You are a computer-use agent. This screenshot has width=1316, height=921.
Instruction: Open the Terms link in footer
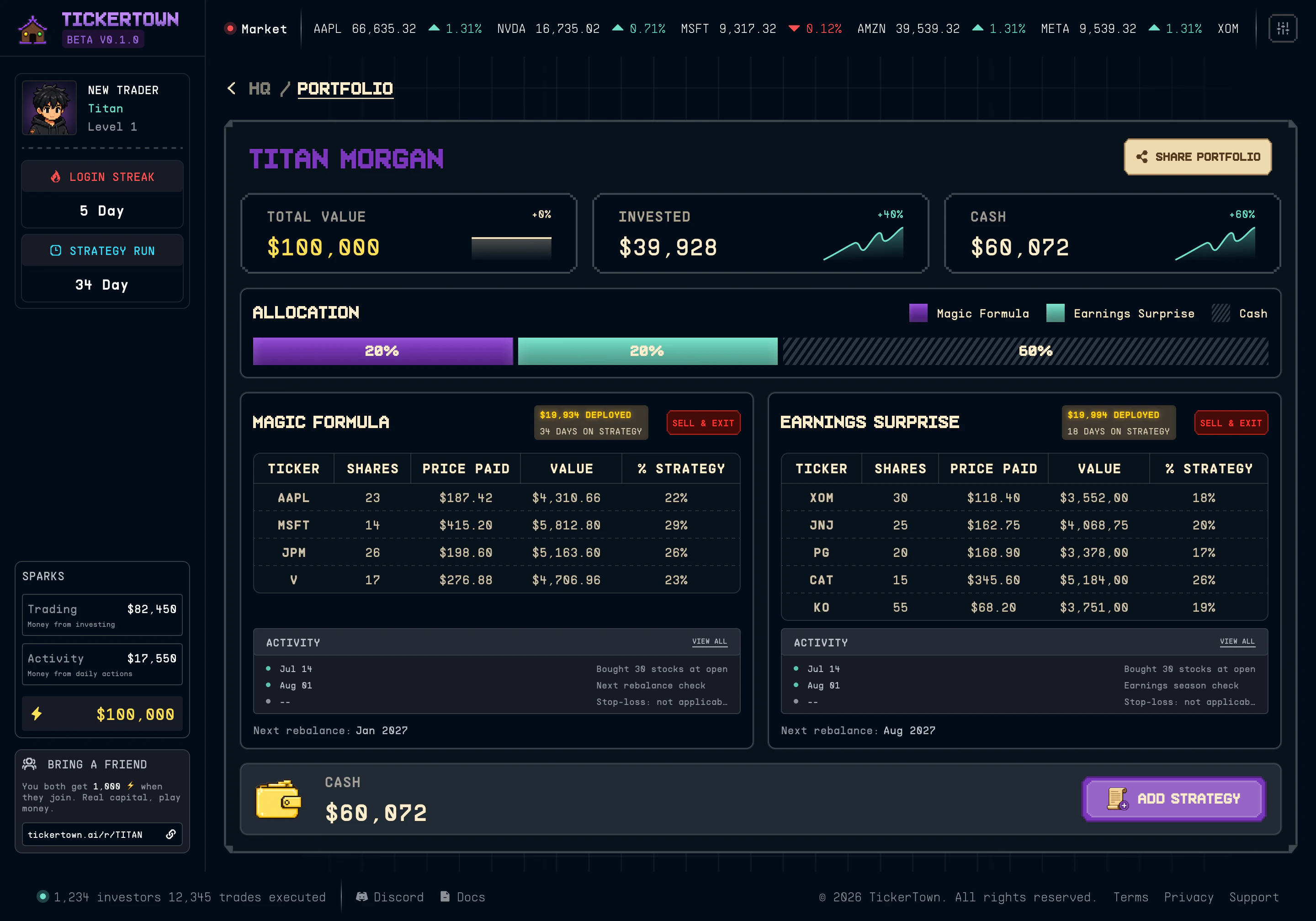tap(1130, 897)
